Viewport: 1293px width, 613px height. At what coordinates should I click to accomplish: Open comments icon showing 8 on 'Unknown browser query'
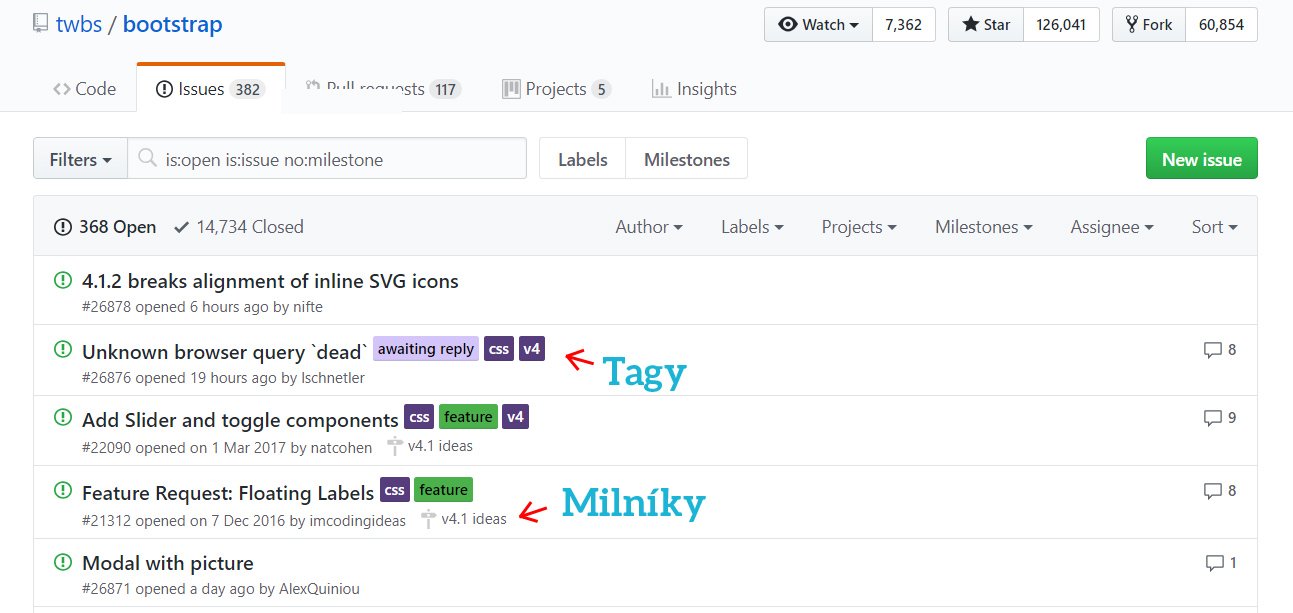pyautogui.click(x=1220, y=350)
